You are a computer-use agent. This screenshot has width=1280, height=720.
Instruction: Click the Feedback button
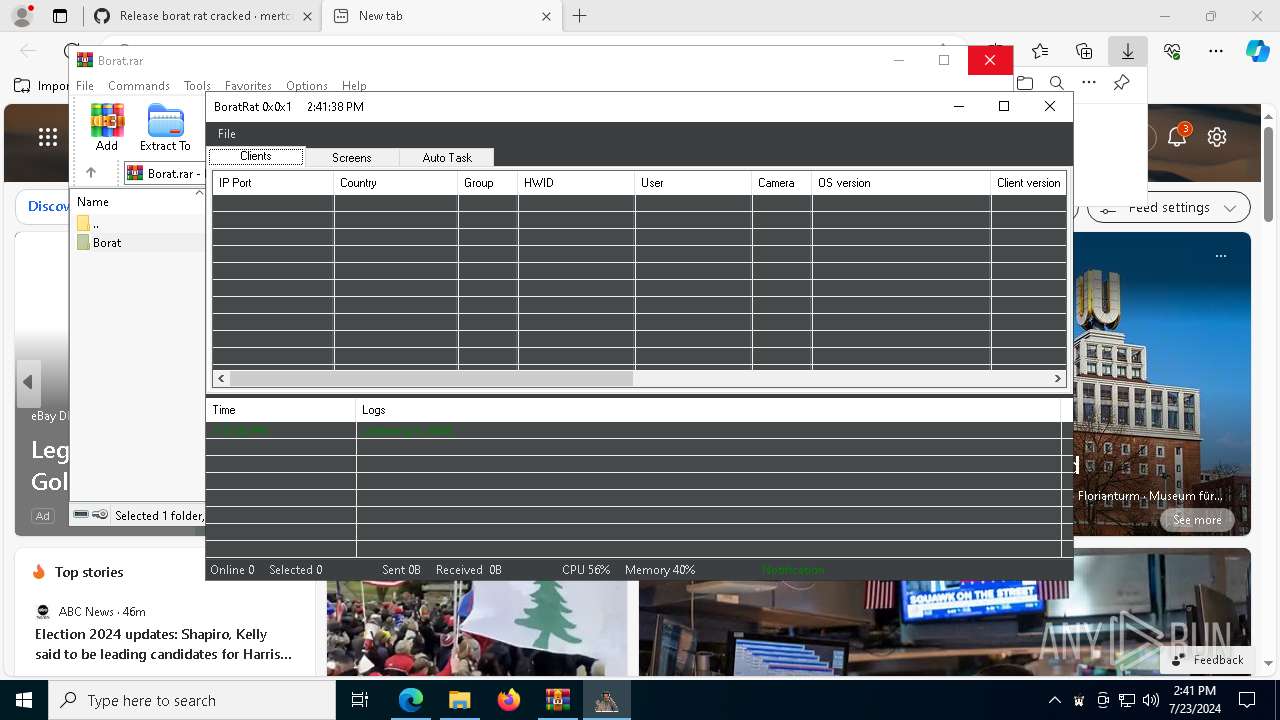[1207, 660]
